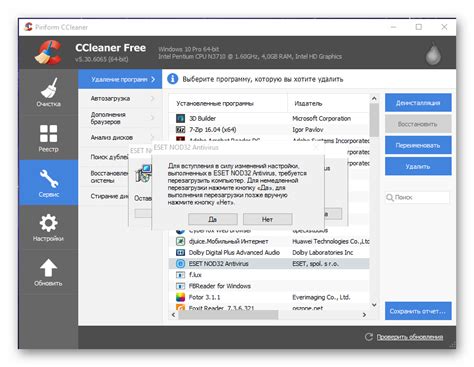
Task: Click the Деинсталляция button
Action: [418, 103]
